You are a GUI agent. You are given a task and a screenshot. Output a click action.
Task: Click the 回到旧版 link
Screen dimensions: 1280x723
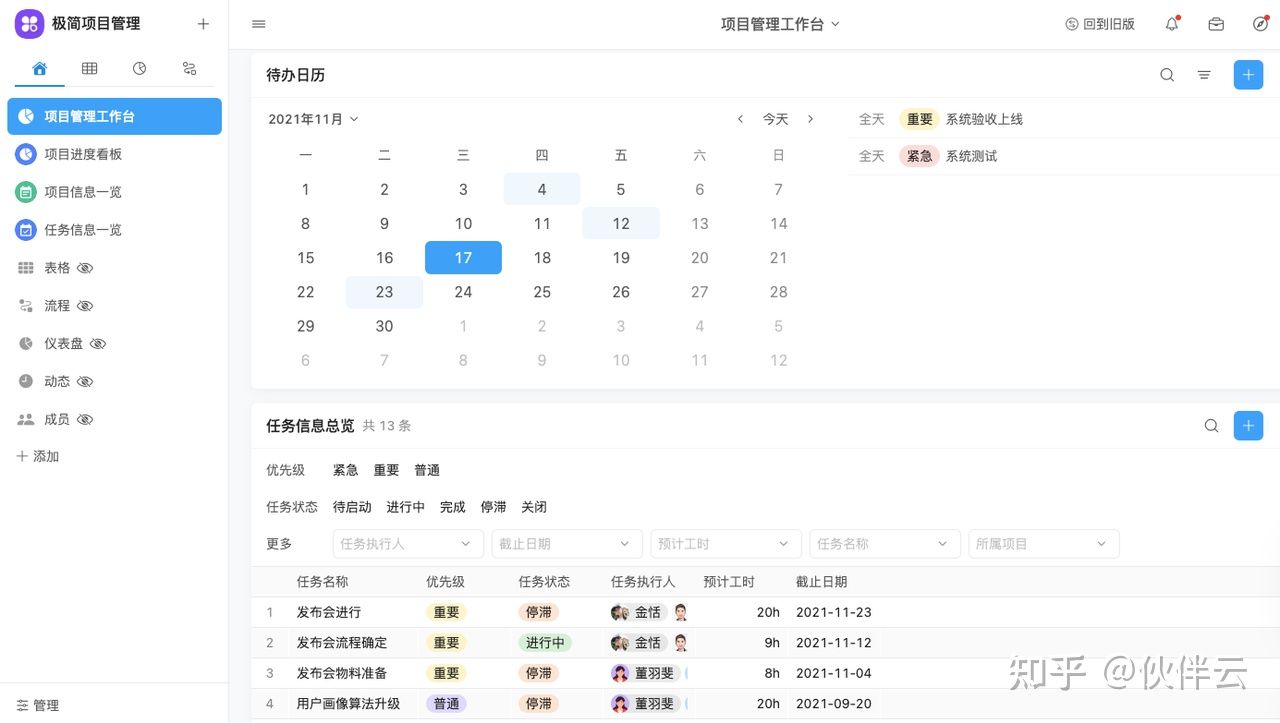[x=1100, y=24]
